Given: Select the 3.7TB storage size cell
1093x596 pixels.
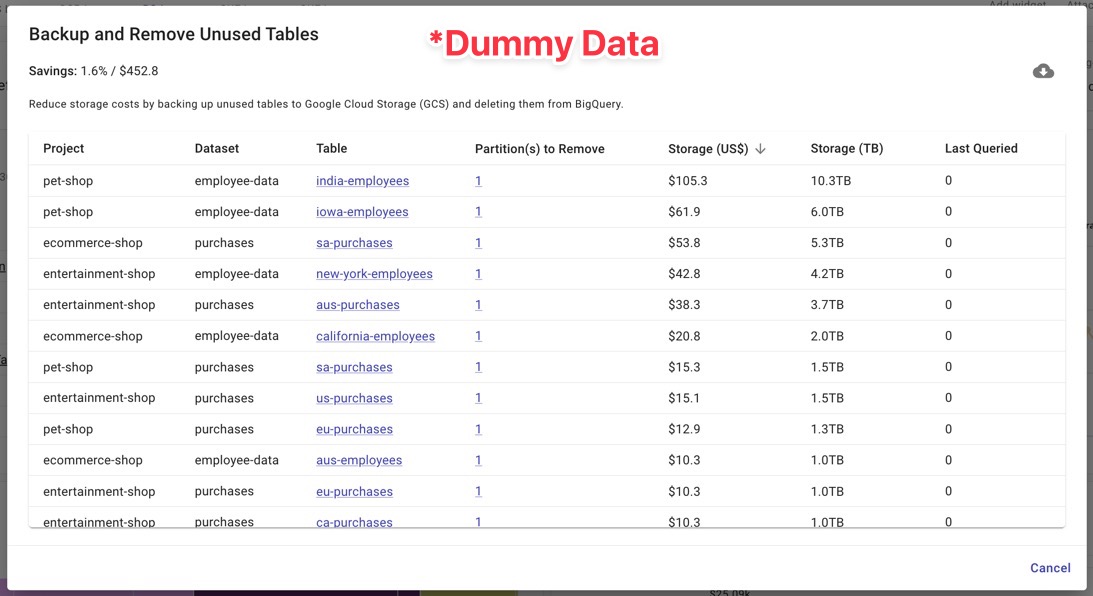Looking at the screenshot, I should 827,305.
